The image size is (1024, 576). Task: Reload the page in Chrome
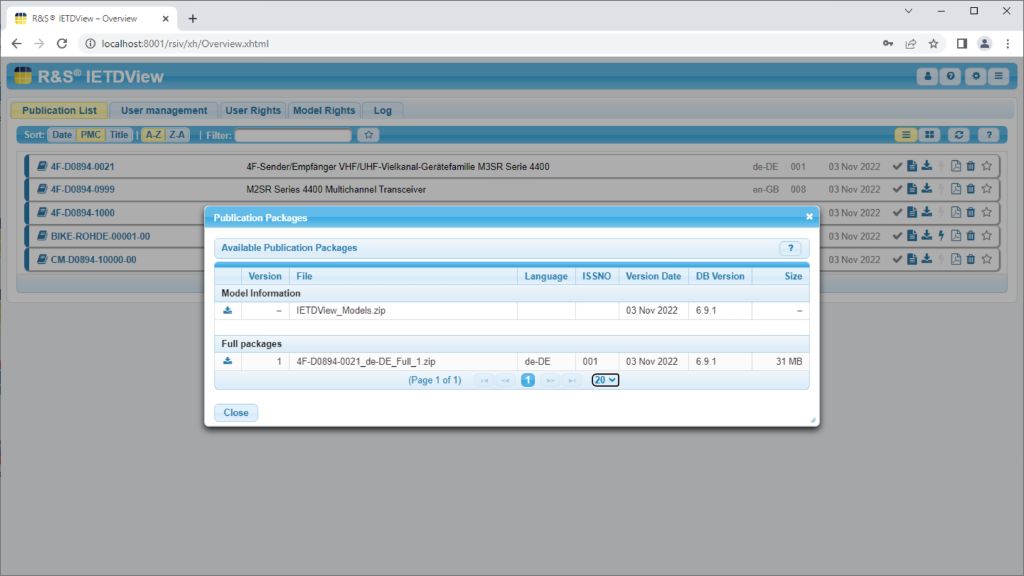pos(62,44)
